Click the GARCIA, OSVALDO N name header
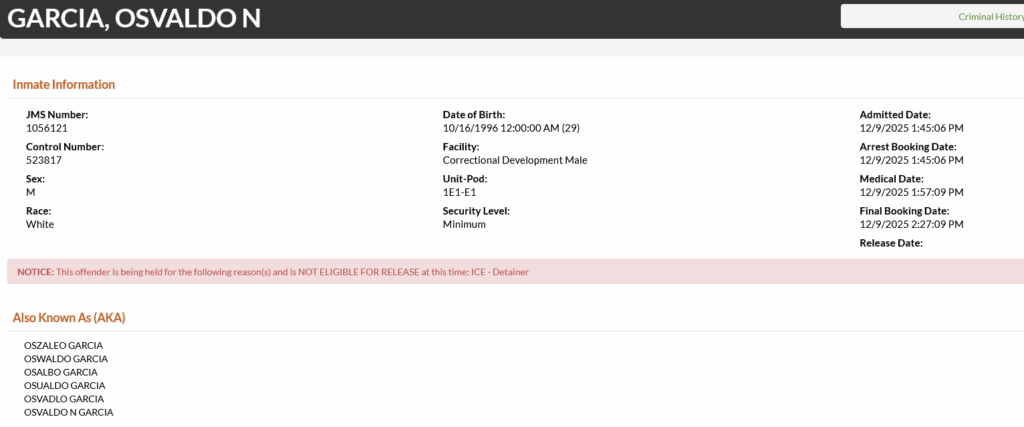The width and height of the screenshot is (1024, 427). click(x=134, y=19)
